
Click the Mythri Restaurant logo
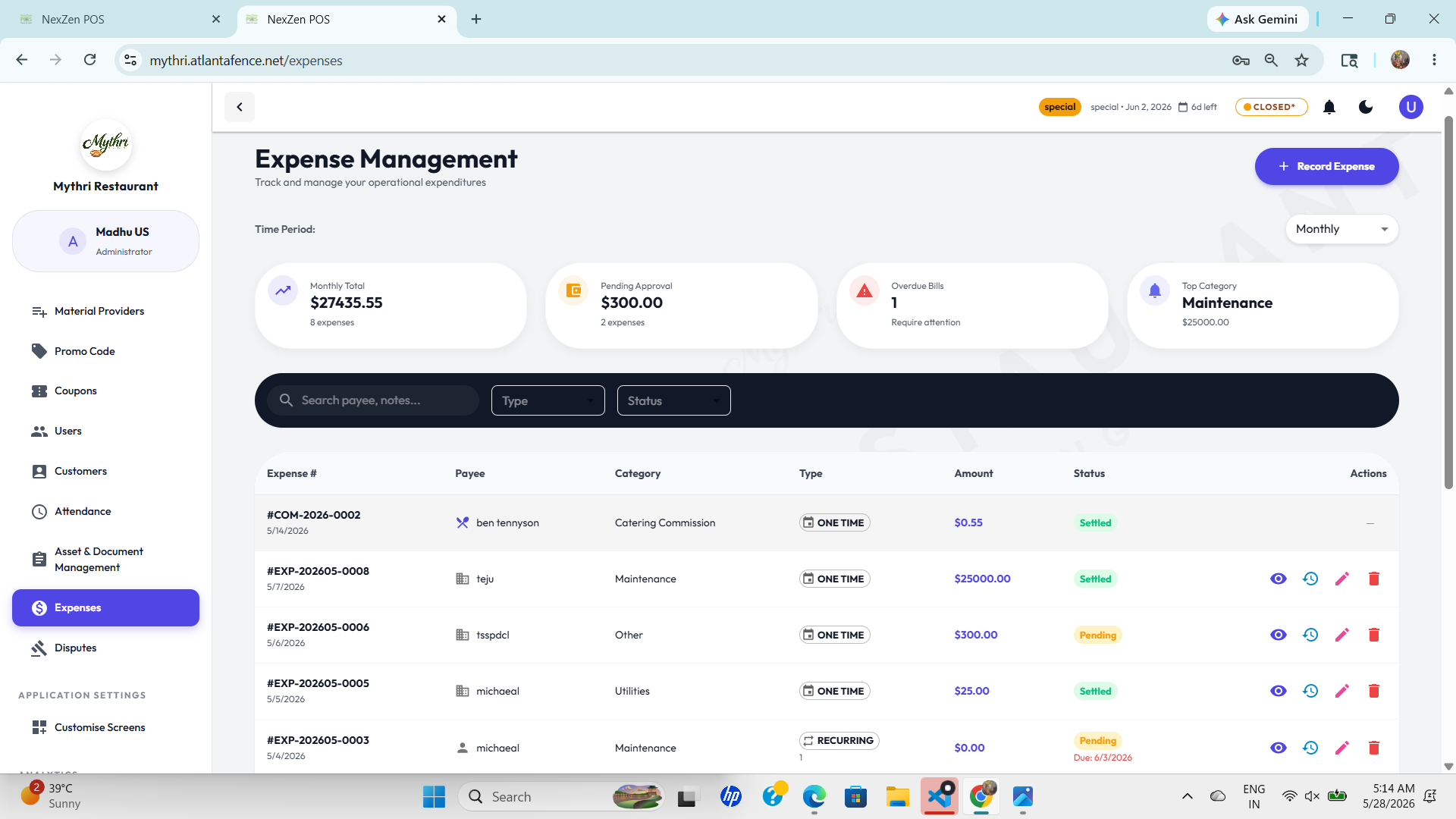tap(105, 144)
